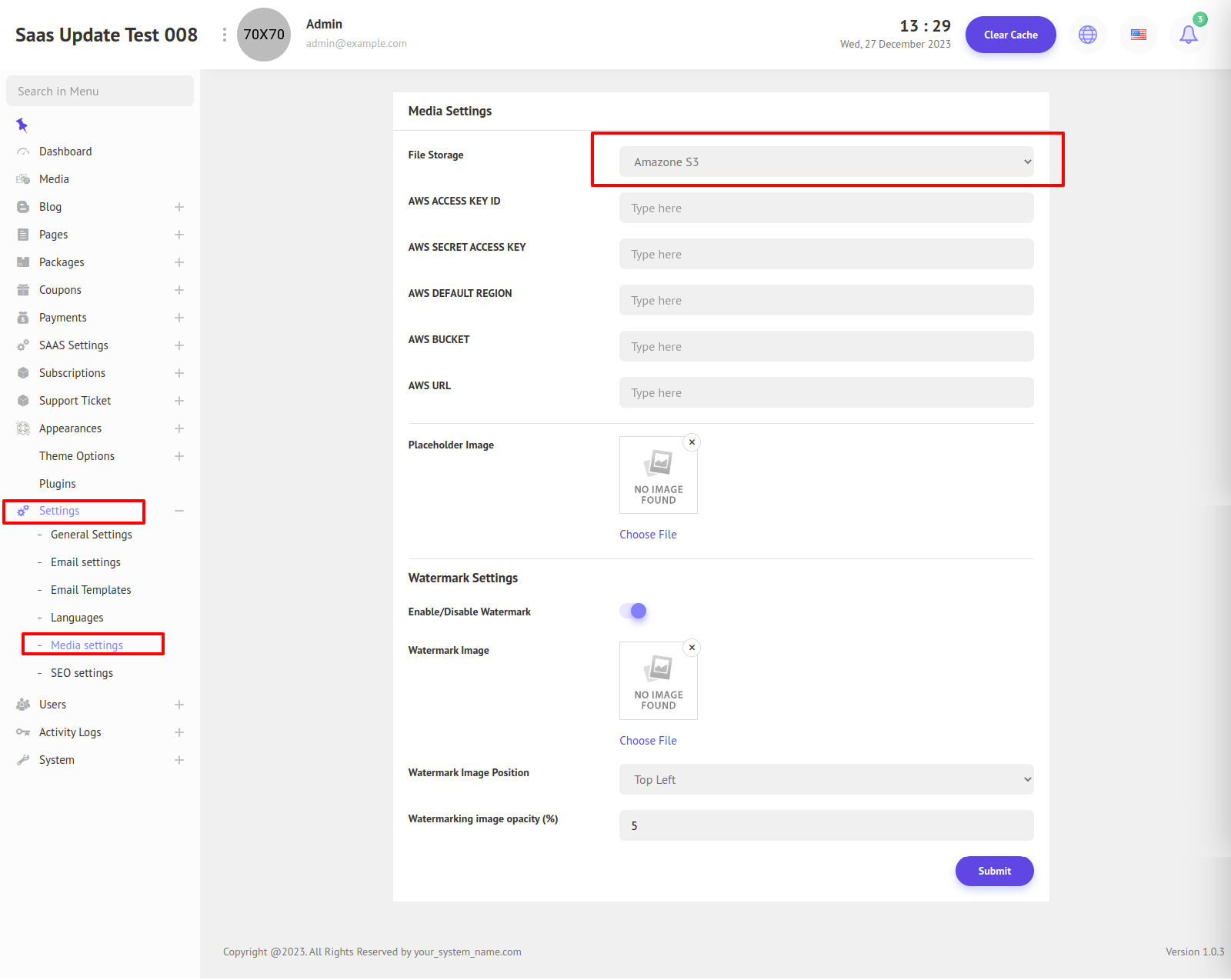Collapse the Settings menu section
Image resolution: width=1231 pixels, height=980 pixels.
click(x=179, y=511)
